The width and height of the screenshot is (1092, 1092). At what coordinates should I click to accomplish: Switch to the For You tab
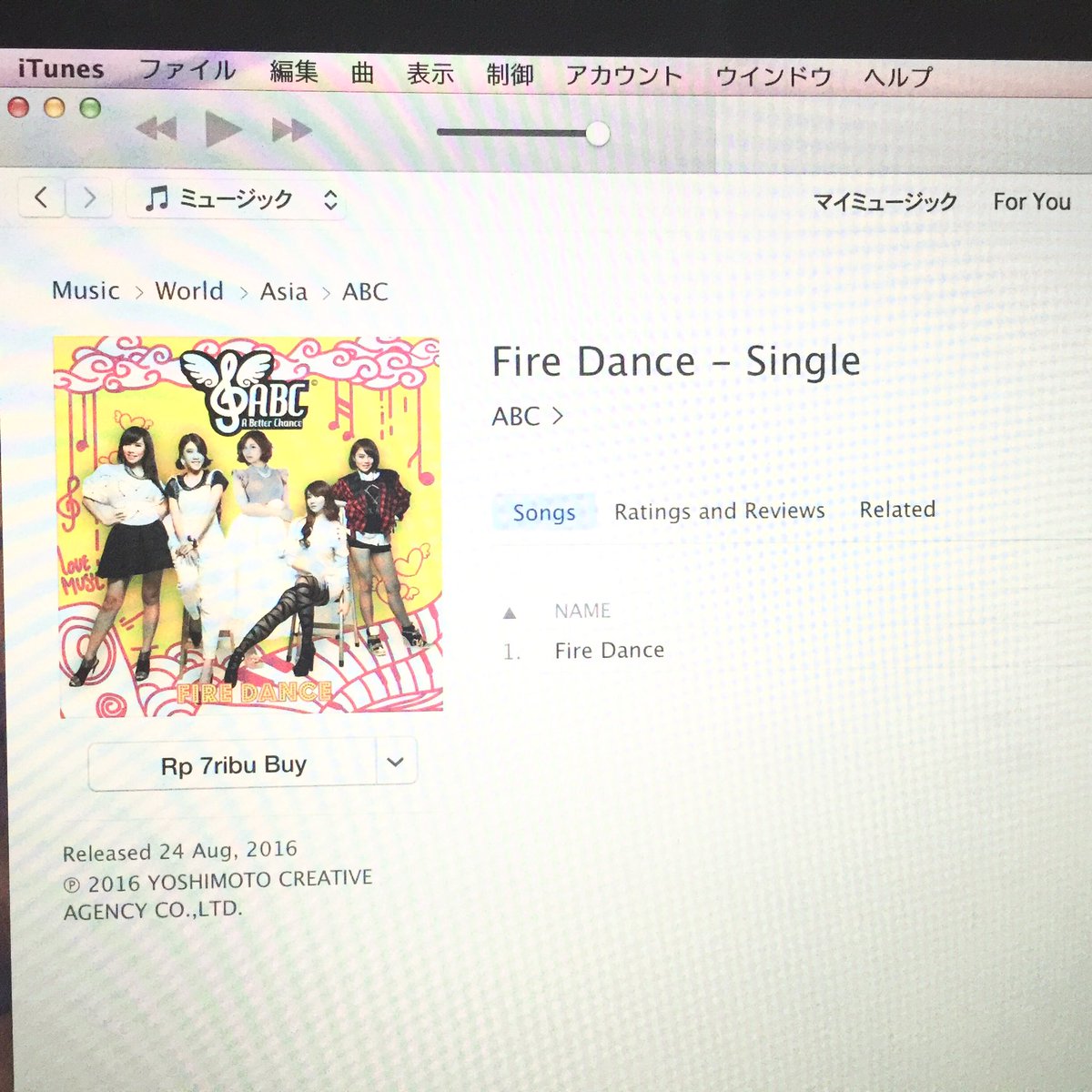coord(1032,202)
